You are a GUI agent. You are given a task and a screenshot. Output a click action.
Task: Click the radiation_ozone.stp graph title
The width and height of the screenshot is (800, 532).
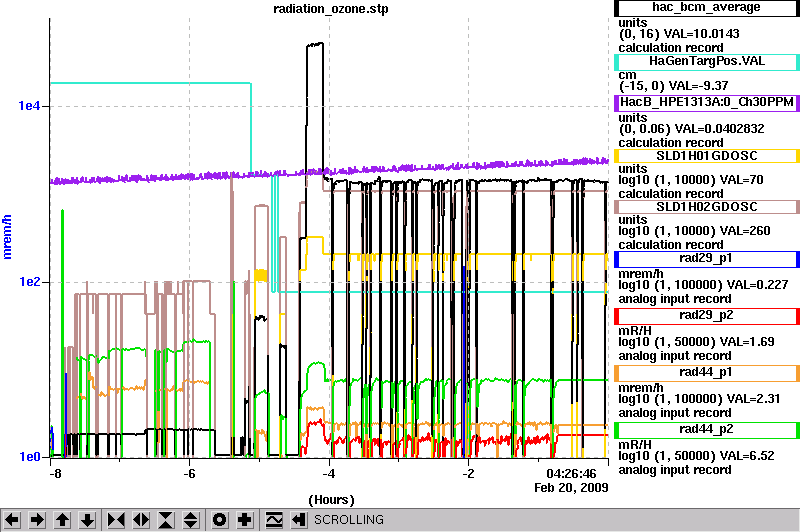(x=331, y=9)
